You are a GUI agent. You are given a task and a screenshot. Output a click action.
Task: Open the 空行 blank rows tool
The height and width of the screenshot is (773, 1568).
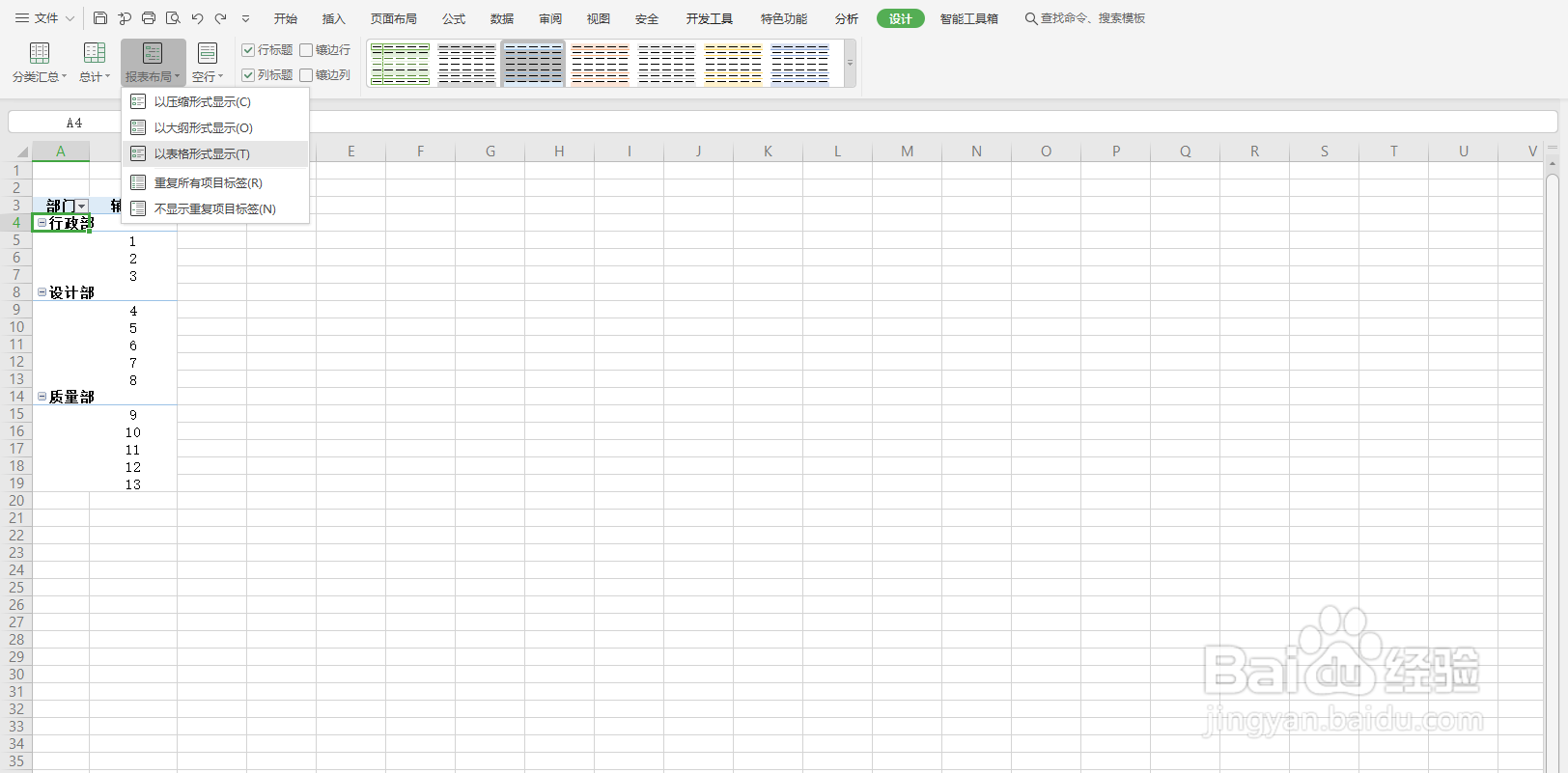click(208, 63)
